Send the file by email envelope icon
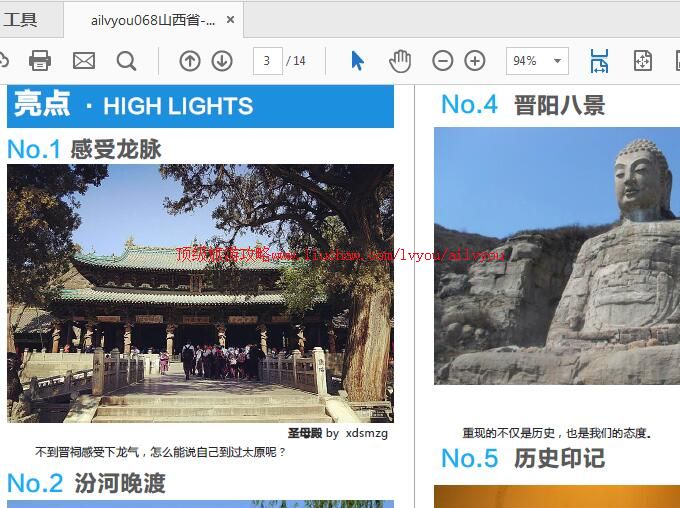This screenshot has width=680, height=508. coord(84,61)
